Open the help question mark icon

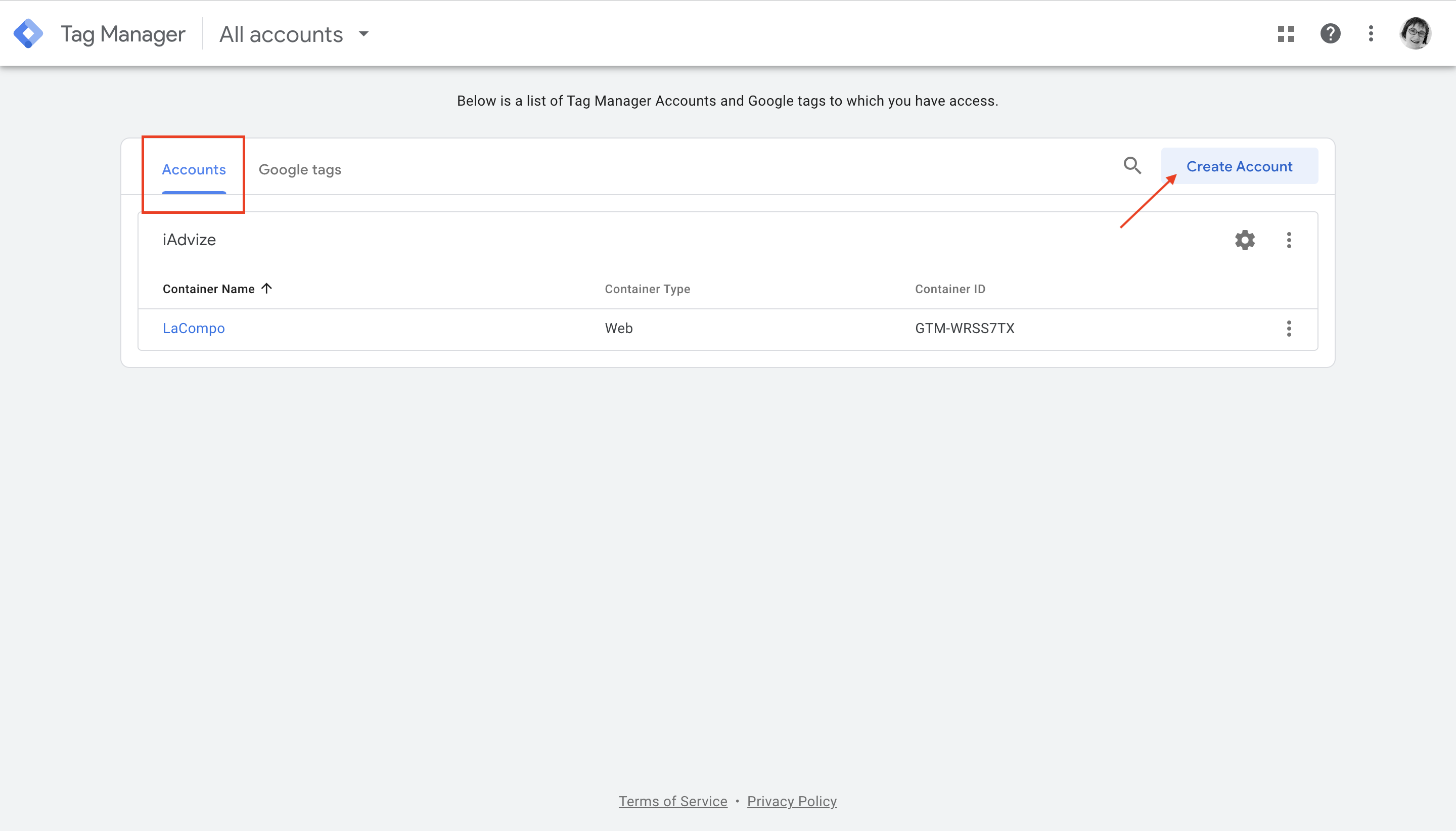pyautogui.click(x=1331, y=34)
